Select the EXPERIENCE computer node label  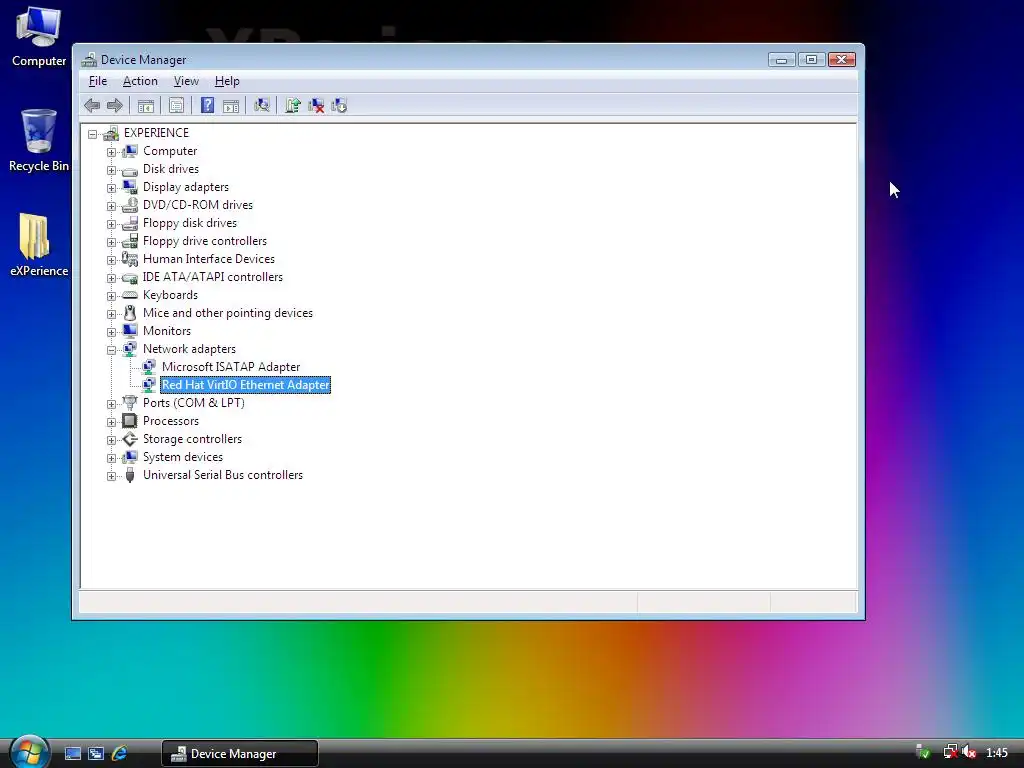(156, 133)
